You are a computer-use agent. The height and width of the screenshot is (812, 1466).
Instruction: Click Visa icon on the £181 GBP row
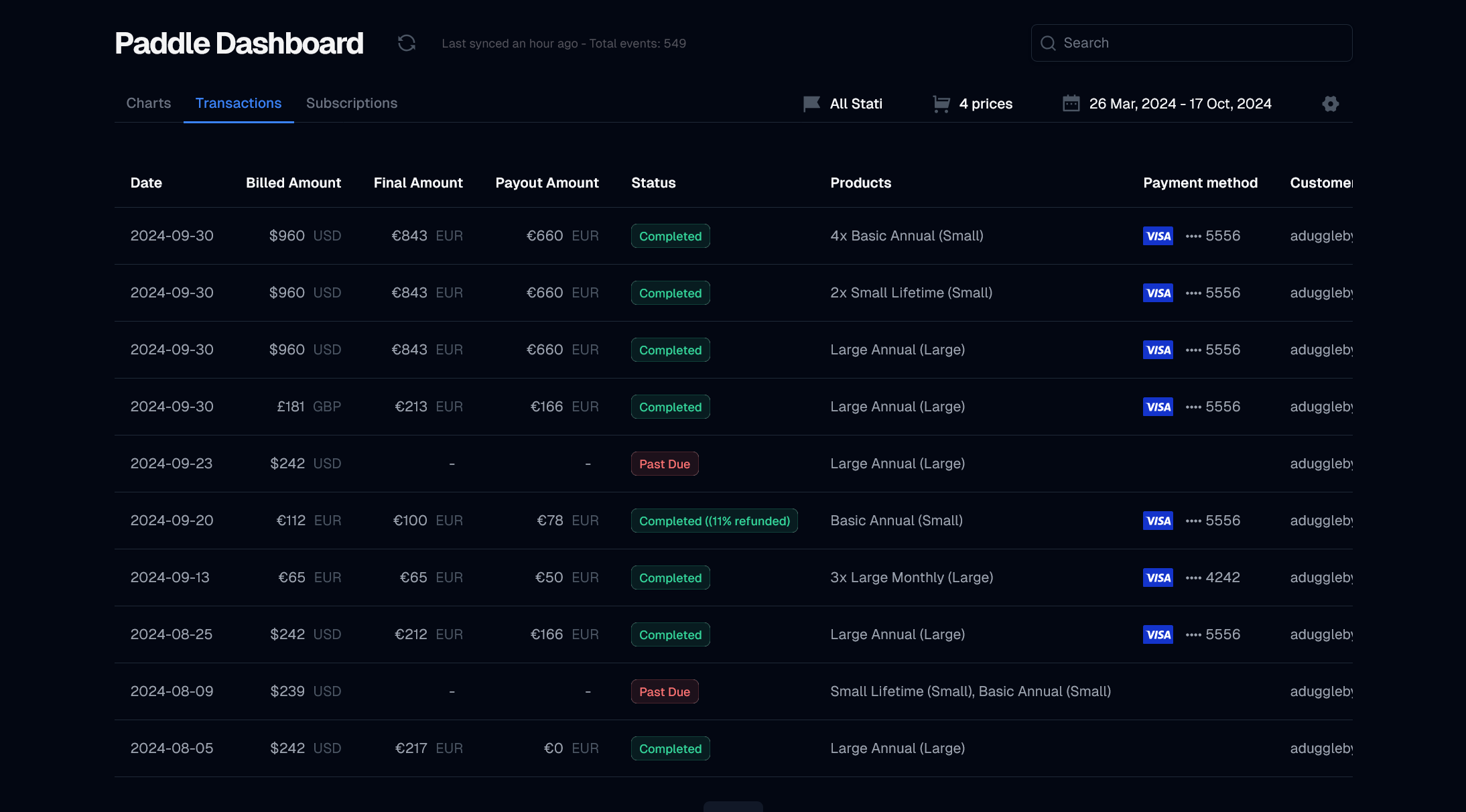point(1158,407)
